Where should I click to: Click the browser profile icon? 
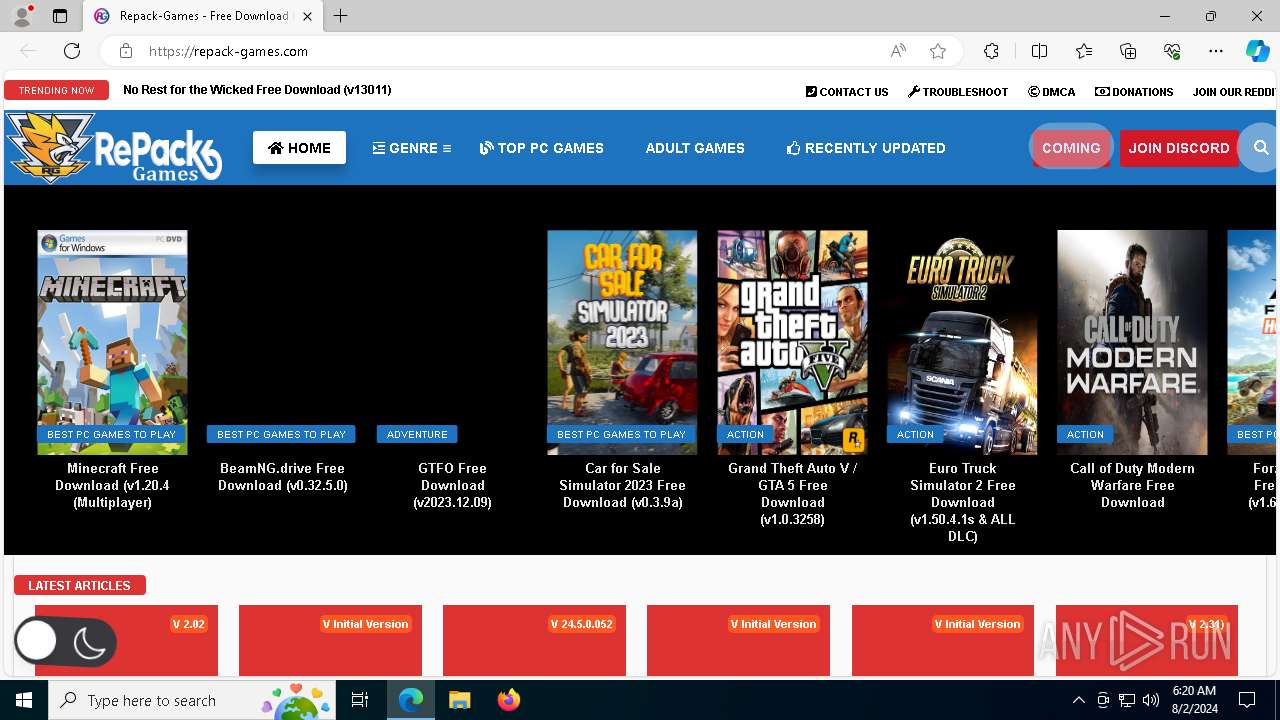pos(22,16)
